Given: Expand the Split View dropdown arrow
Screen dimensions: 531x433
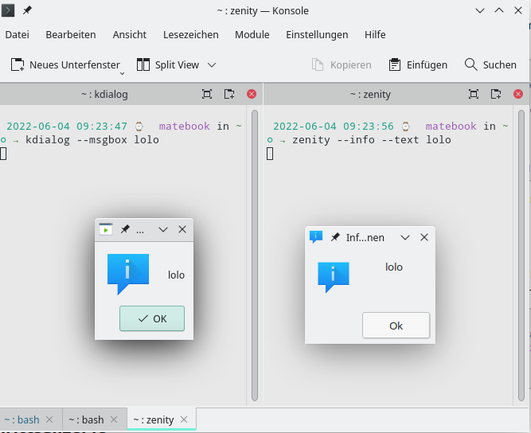Looking at the screenshot, I should tap(212, 65).
